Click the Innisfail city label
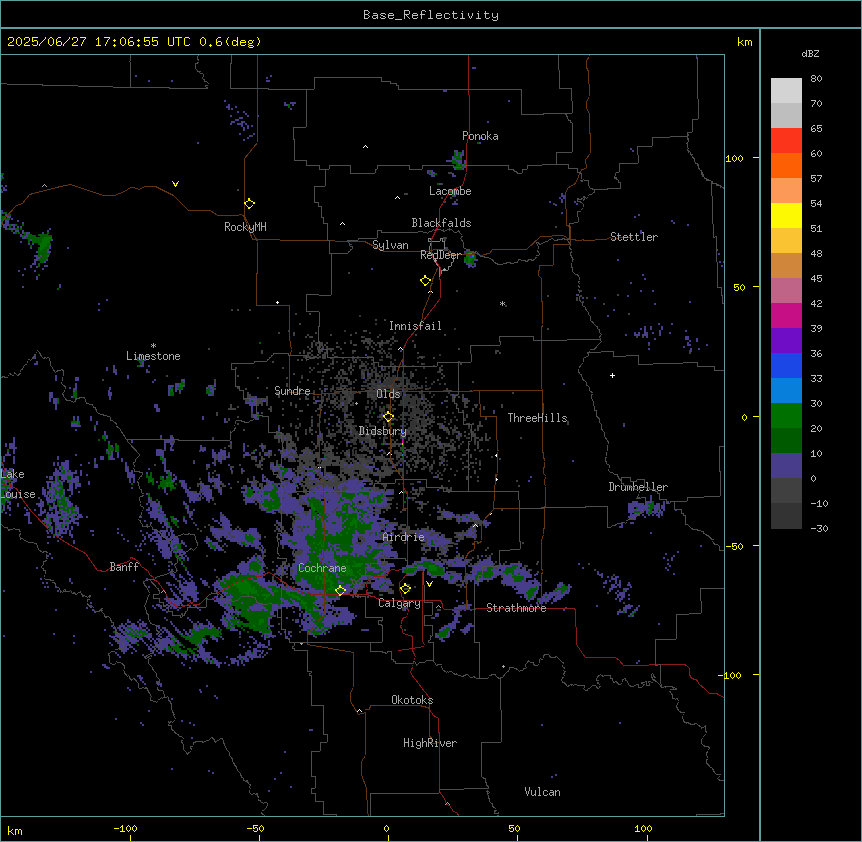This screenshot has height=842, width=862. pos(415,326)
